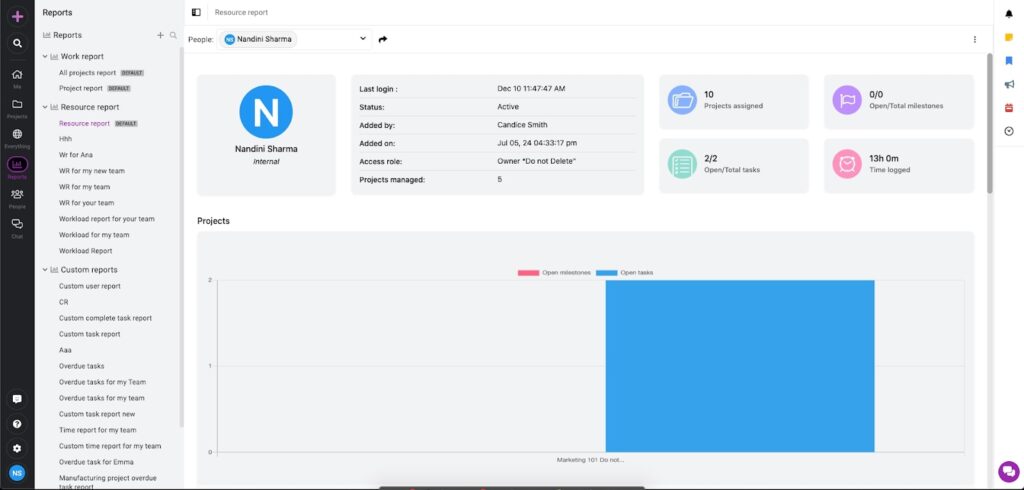
Task: Open Wr for Ana report
Action: pyautogui.click(x=76, y=155)
